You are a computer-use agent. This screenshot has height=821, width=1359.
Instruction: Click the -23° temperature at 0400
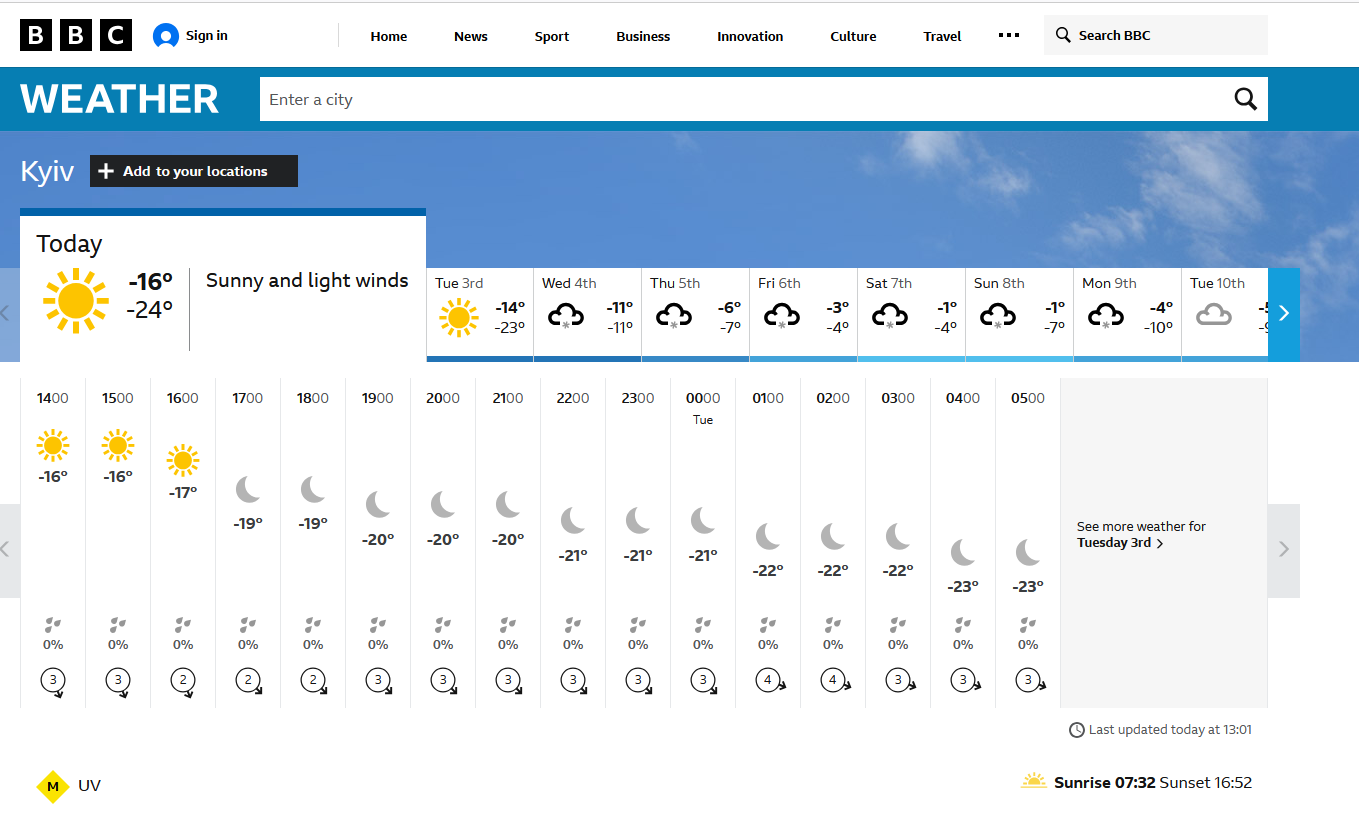(963, 587)
